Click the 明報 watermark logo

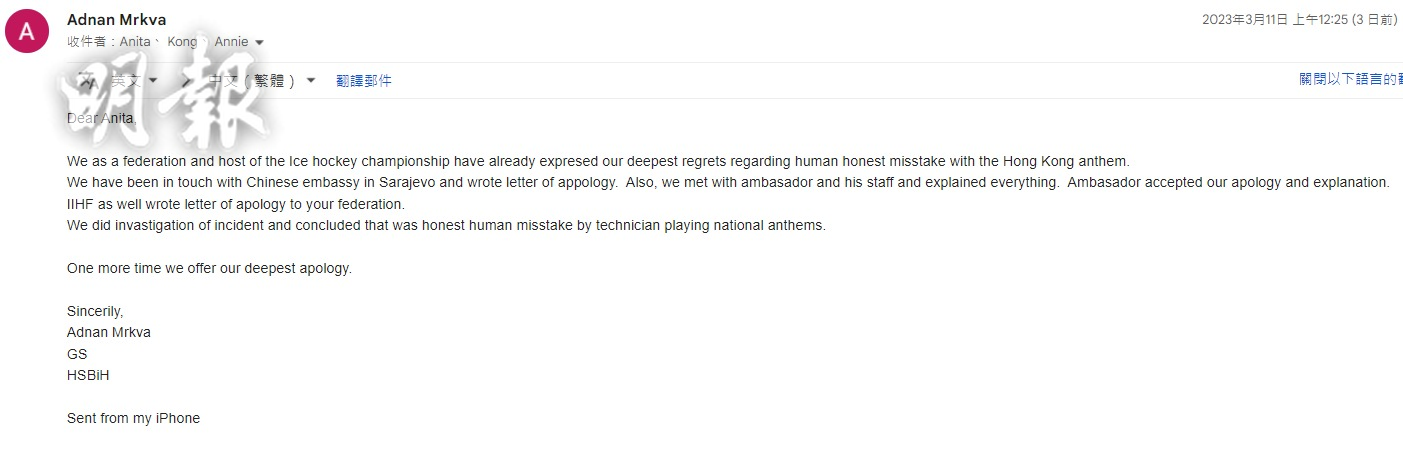point(170,100)
